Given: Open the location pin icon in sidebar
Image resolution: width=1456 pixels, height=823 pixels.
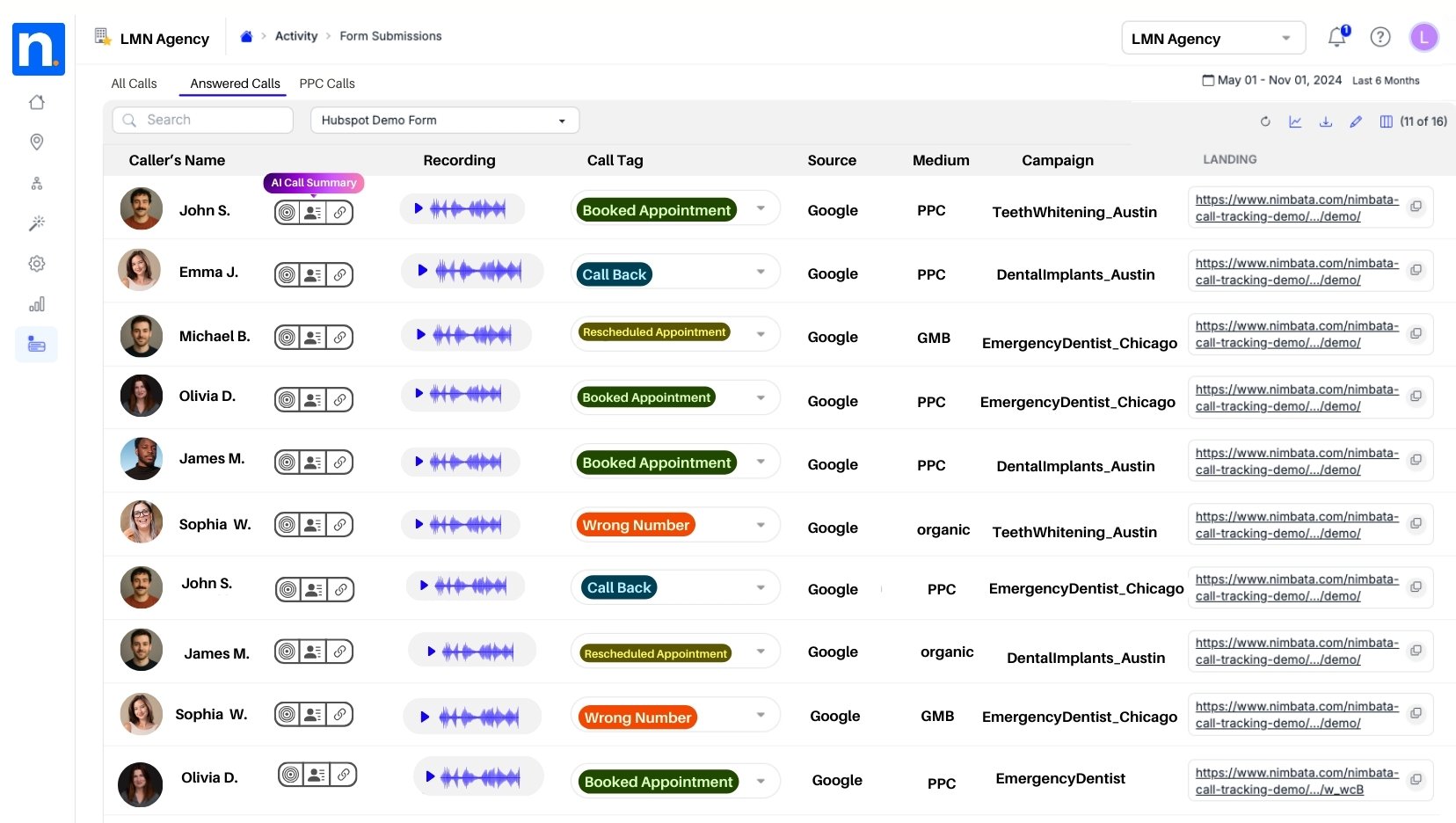Looking at the screenshot, I should pyautogui.click(x=37, y=142).
